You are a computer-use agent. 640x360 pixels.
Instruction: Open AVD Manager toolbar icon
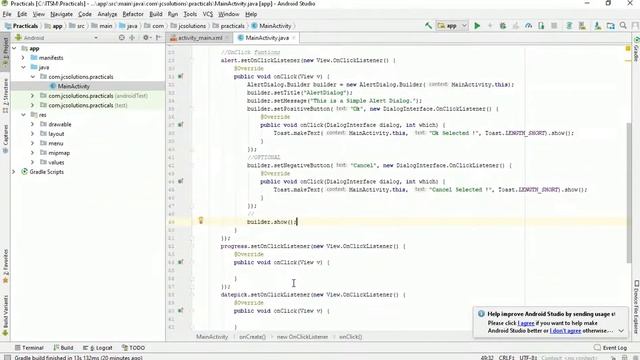click(582, 26)
